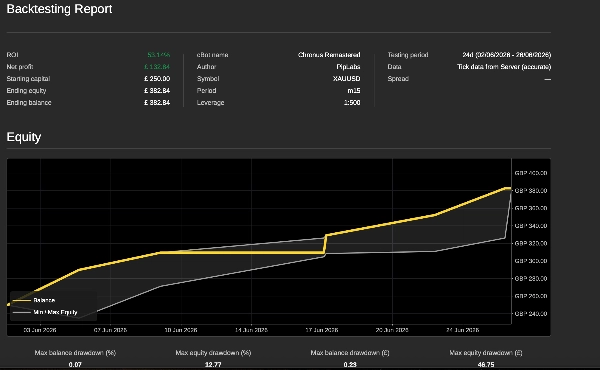Click the GBP 300.00 y-axis label
Screen dimensions: 600x370
click(531, 261)
